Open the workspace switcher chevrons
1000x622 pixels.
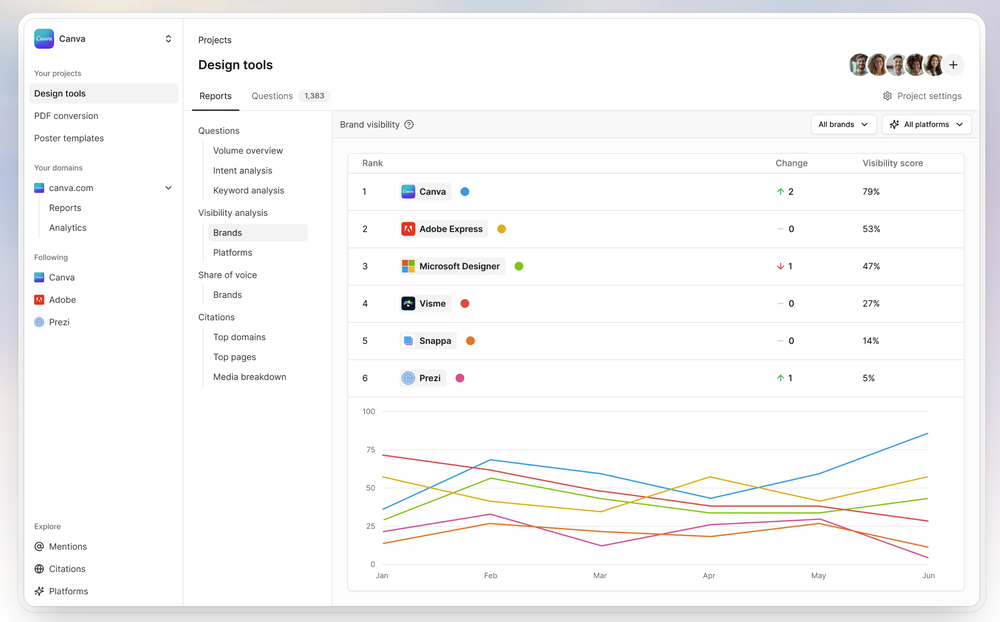(168, 39)
